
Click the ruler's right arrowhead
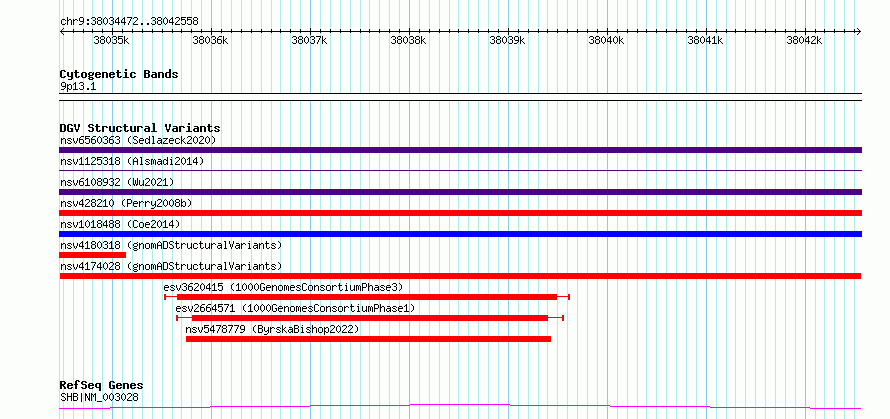858,31
